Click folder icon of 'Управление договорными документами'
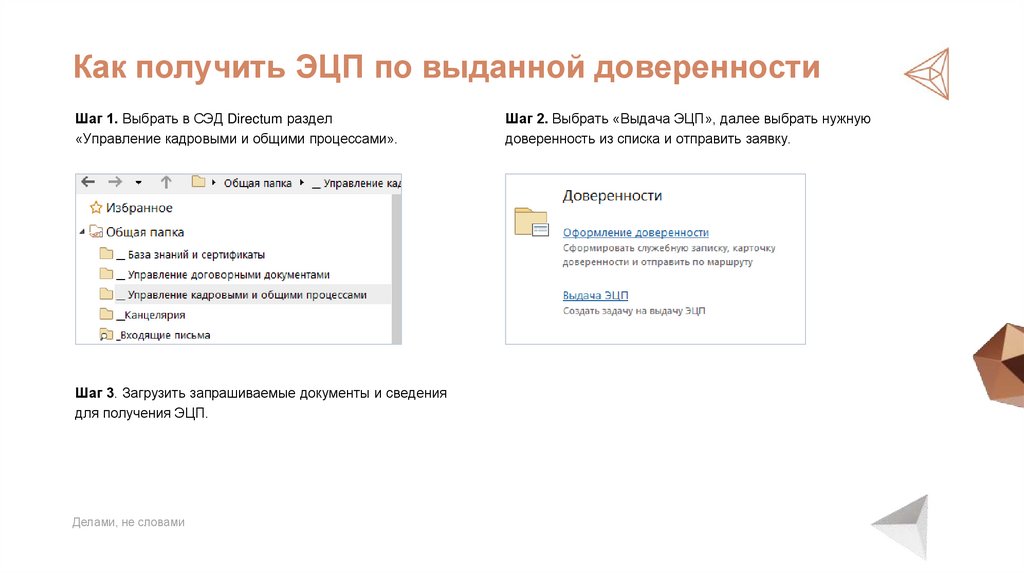This screenshot has width=1024, height=574. (106, 274)
